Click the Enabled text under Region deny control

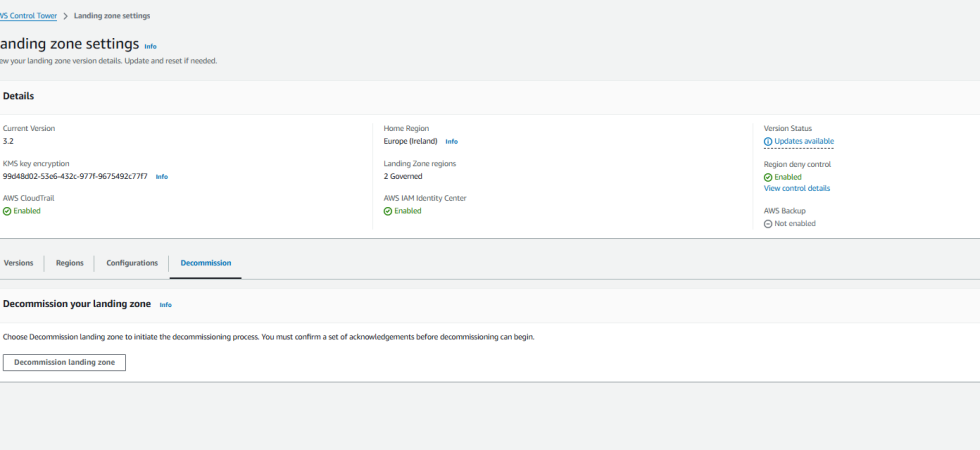point(788,178)
